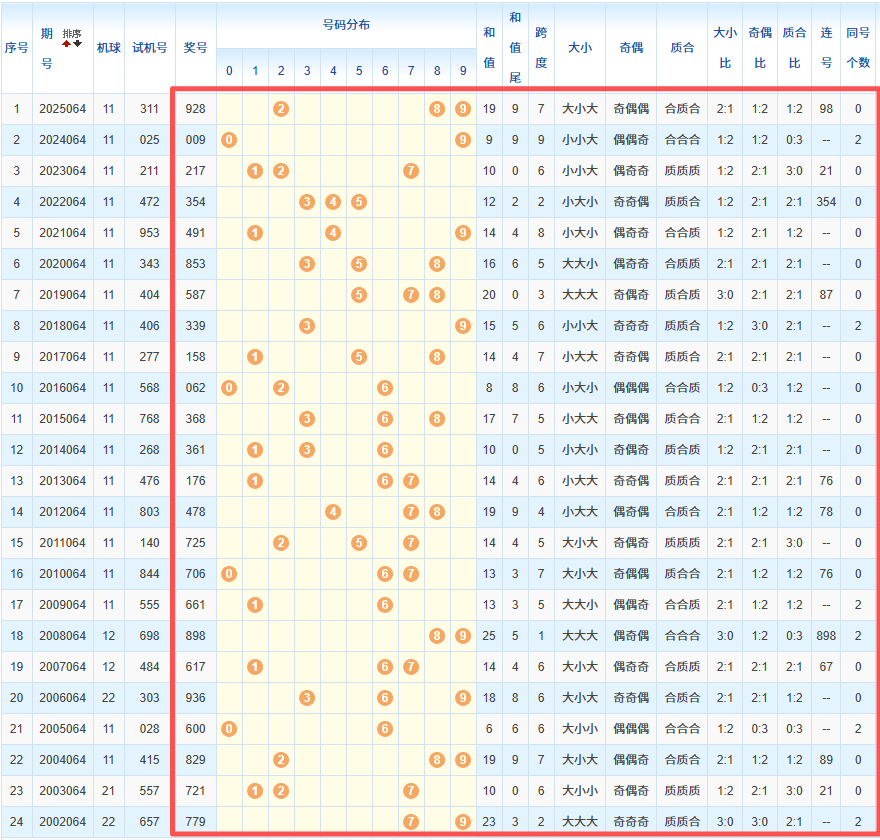Screen dimensions: 880x840
Task: Click the red ascending sort arrow
Action: (67, 44)
